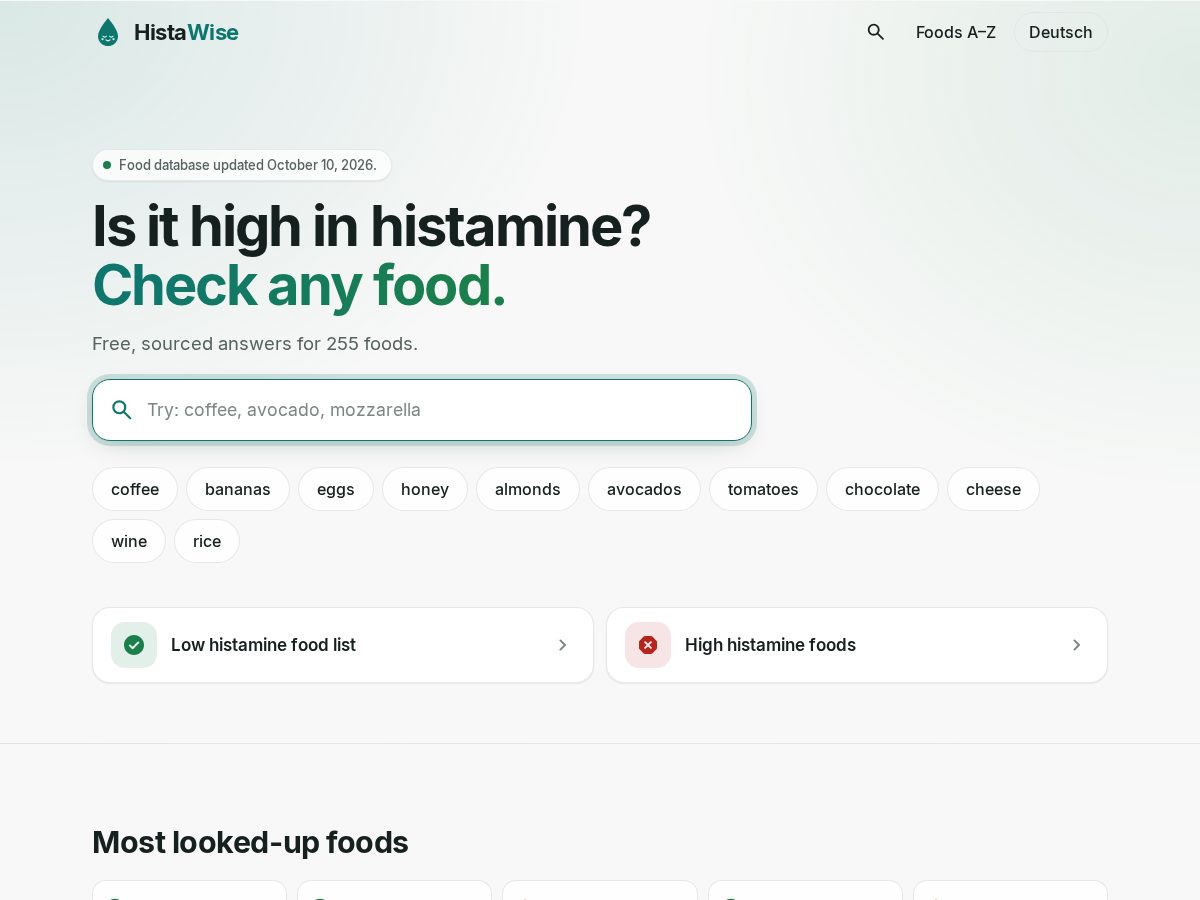Focus the food search input field

422,410
